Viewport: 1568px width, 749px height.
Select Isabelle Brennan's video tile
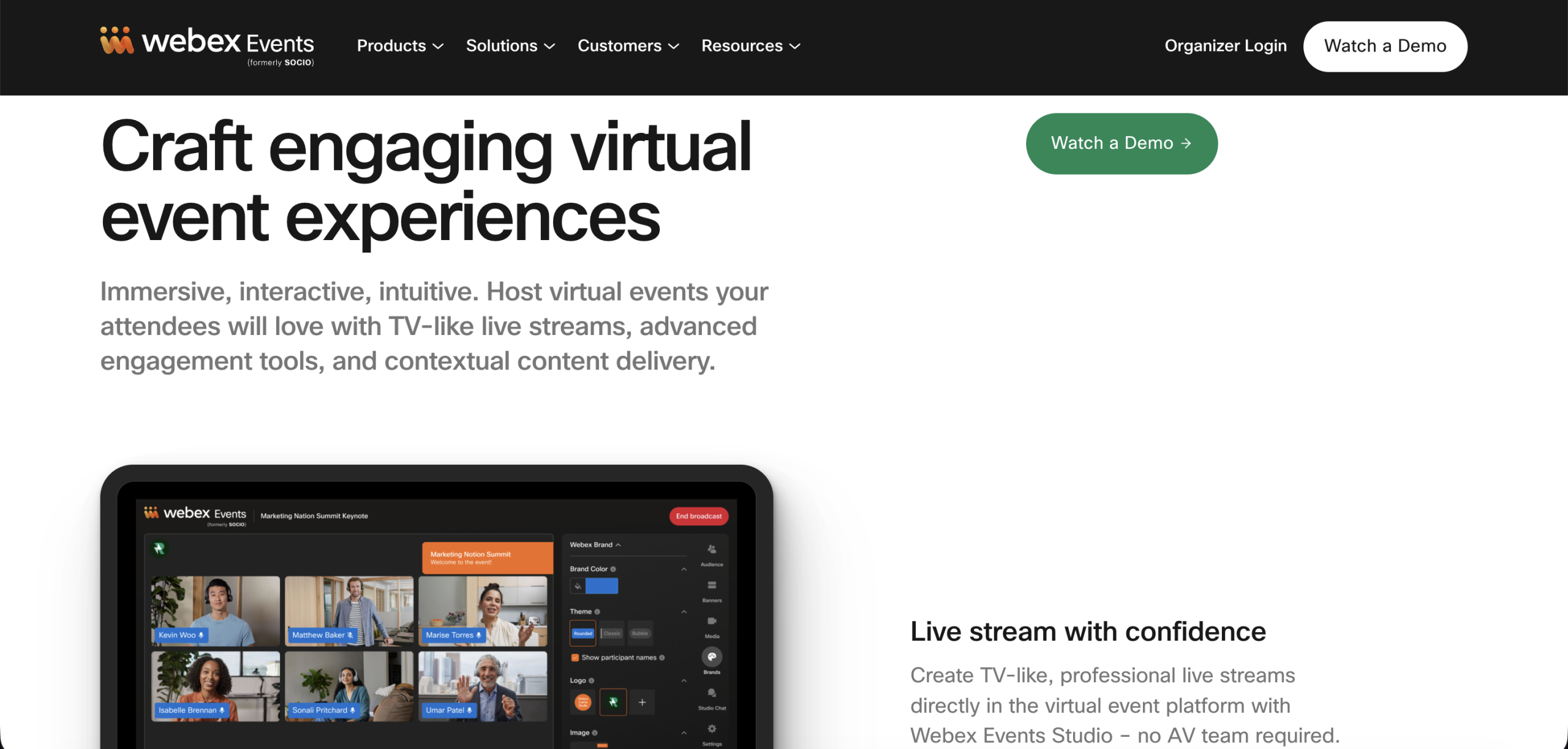[216, 686]
